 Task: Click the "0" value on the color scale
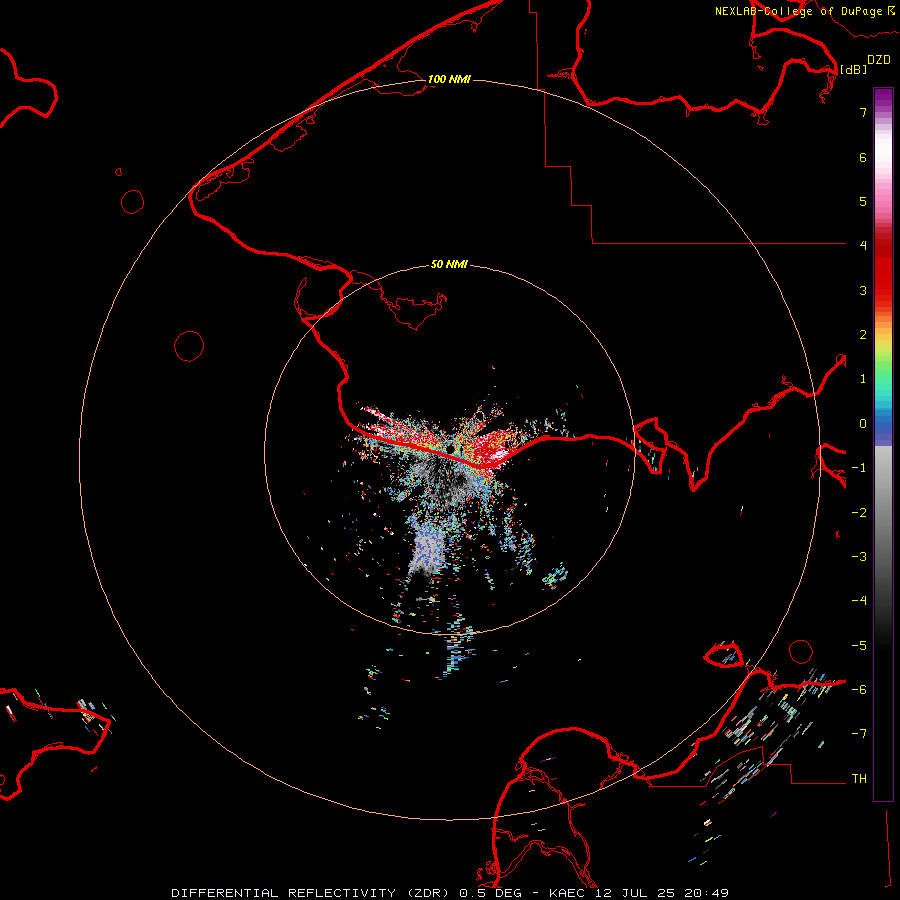click(x=863, y=424)
